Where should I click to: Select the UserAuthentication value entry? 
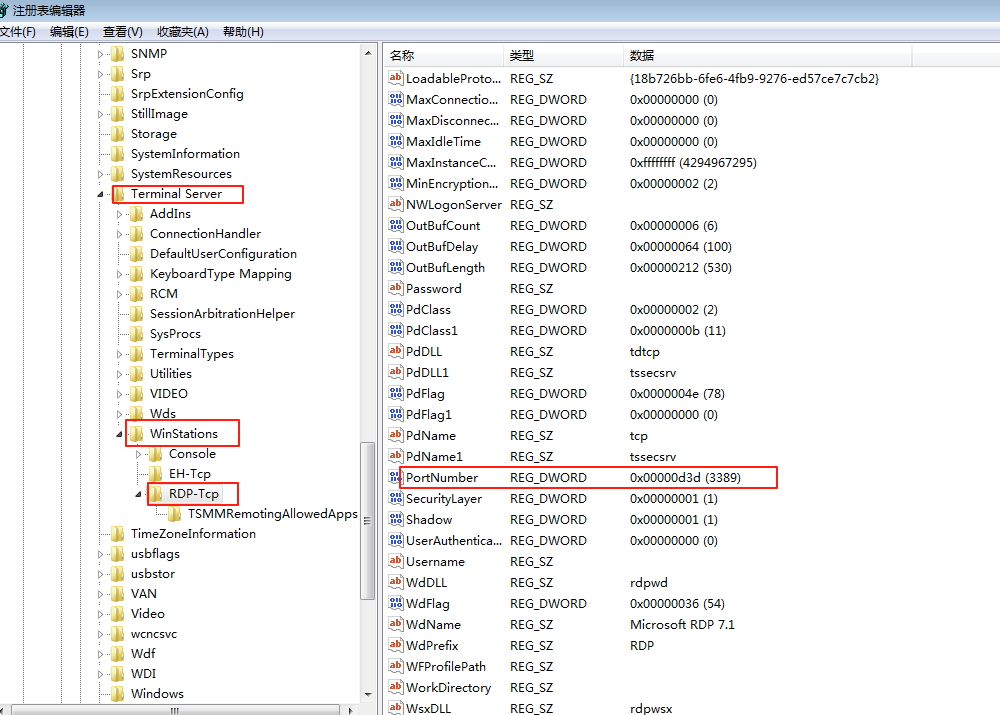tap(452, 541)
